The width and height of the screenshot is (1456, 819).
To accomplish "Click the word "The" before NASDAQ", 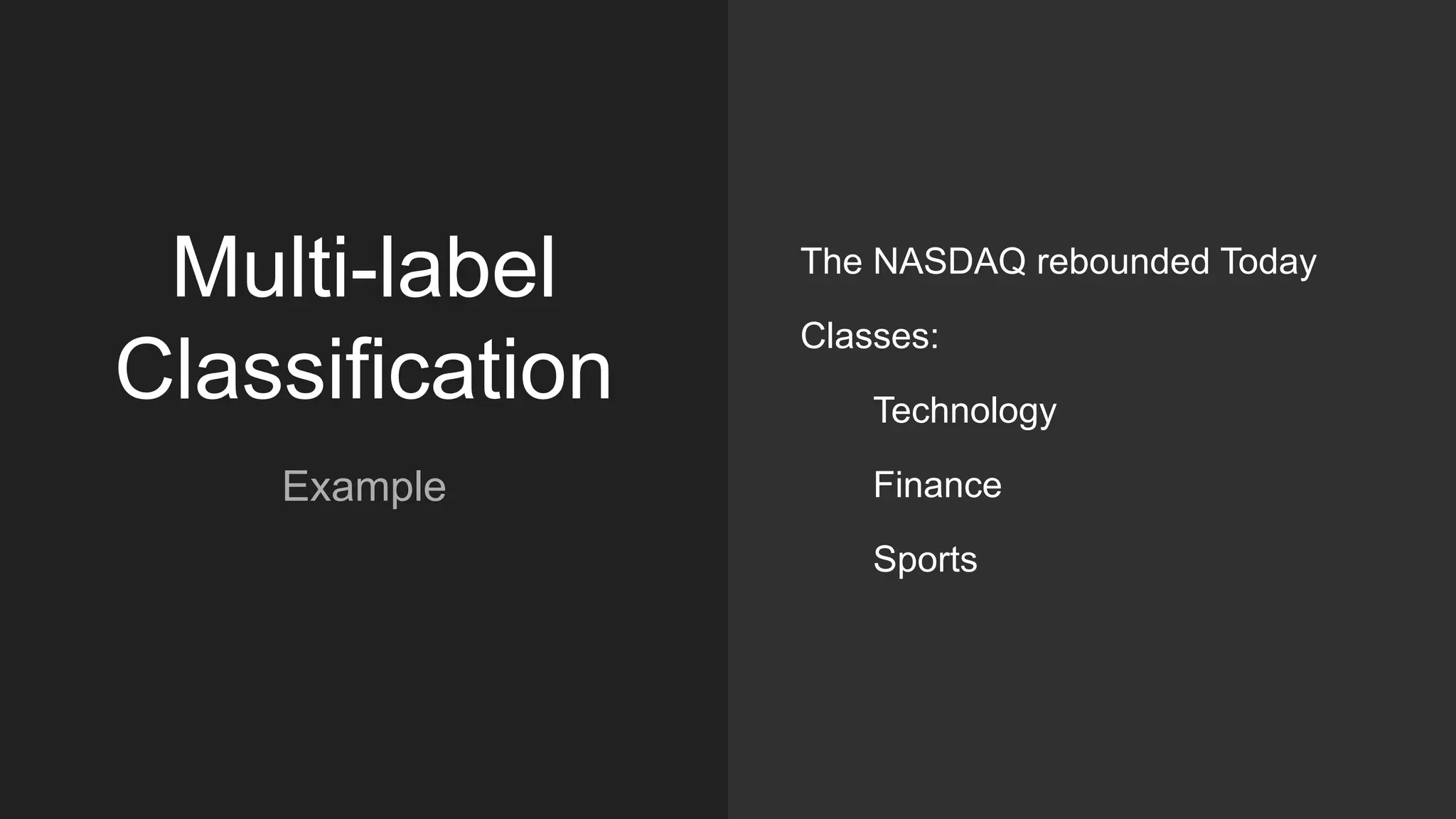I will pos(831,261).
